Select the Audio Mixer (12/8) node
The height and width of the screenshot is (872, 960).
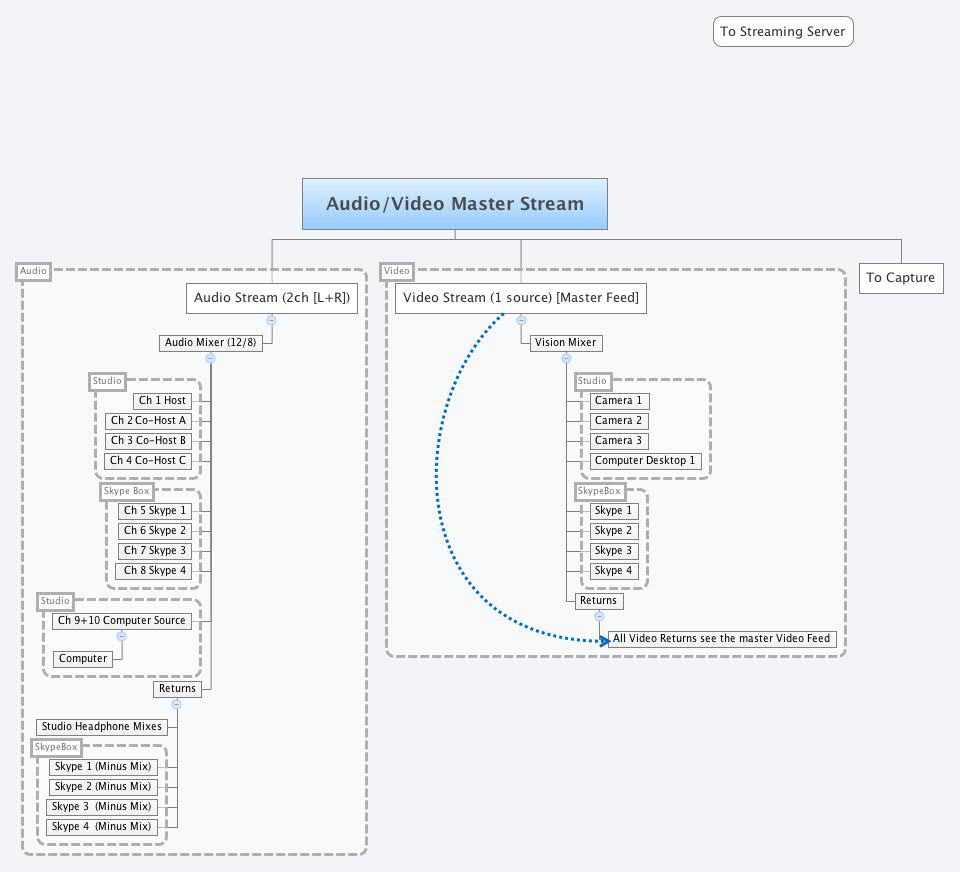211,343
